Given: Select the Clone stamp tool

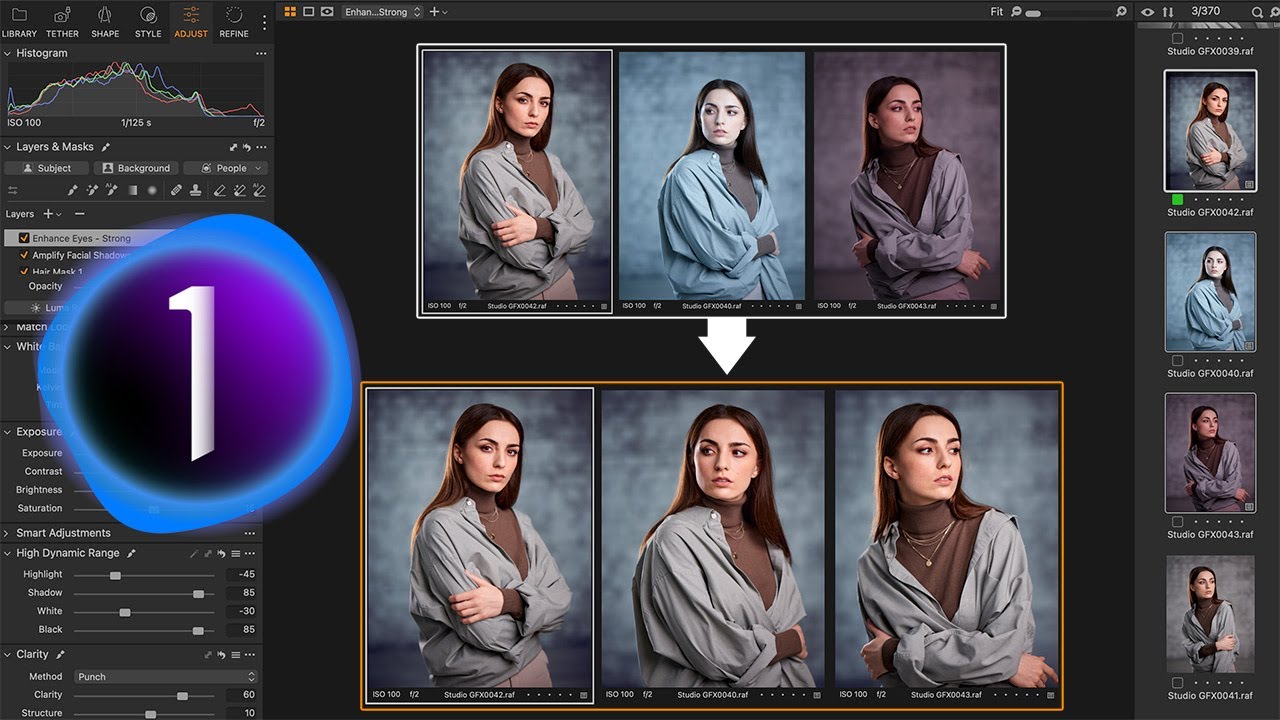Looking at the screenshot, I should 196,190.
